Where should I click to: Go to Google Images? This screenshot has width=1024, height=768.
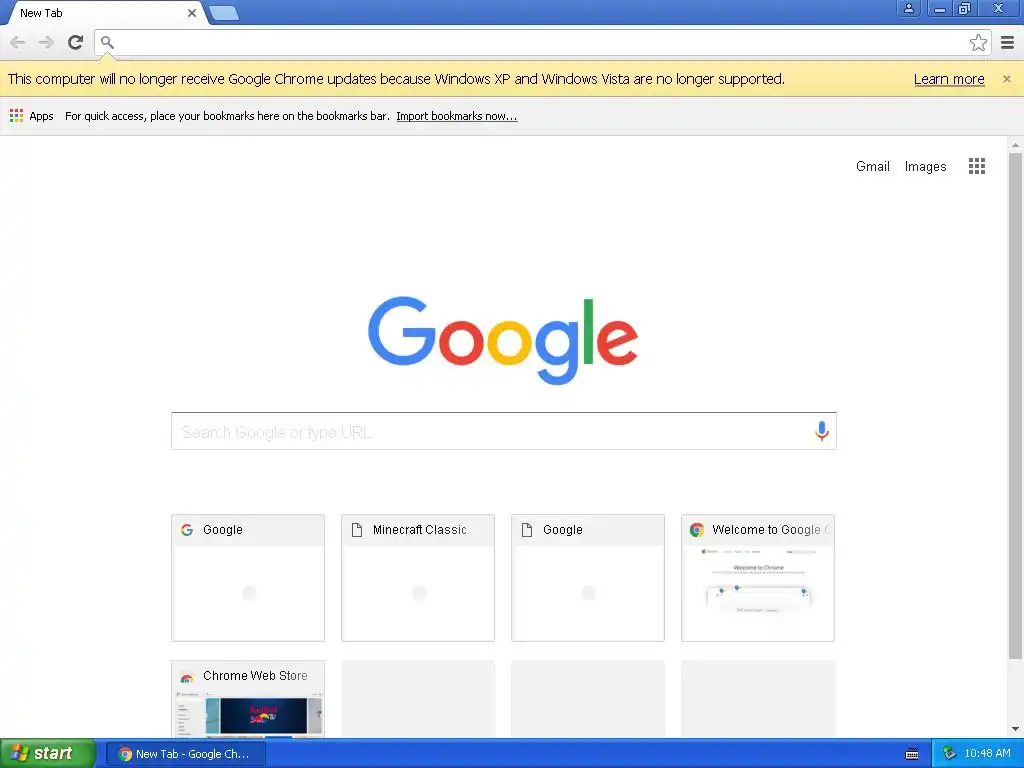[x=925, y=167]
